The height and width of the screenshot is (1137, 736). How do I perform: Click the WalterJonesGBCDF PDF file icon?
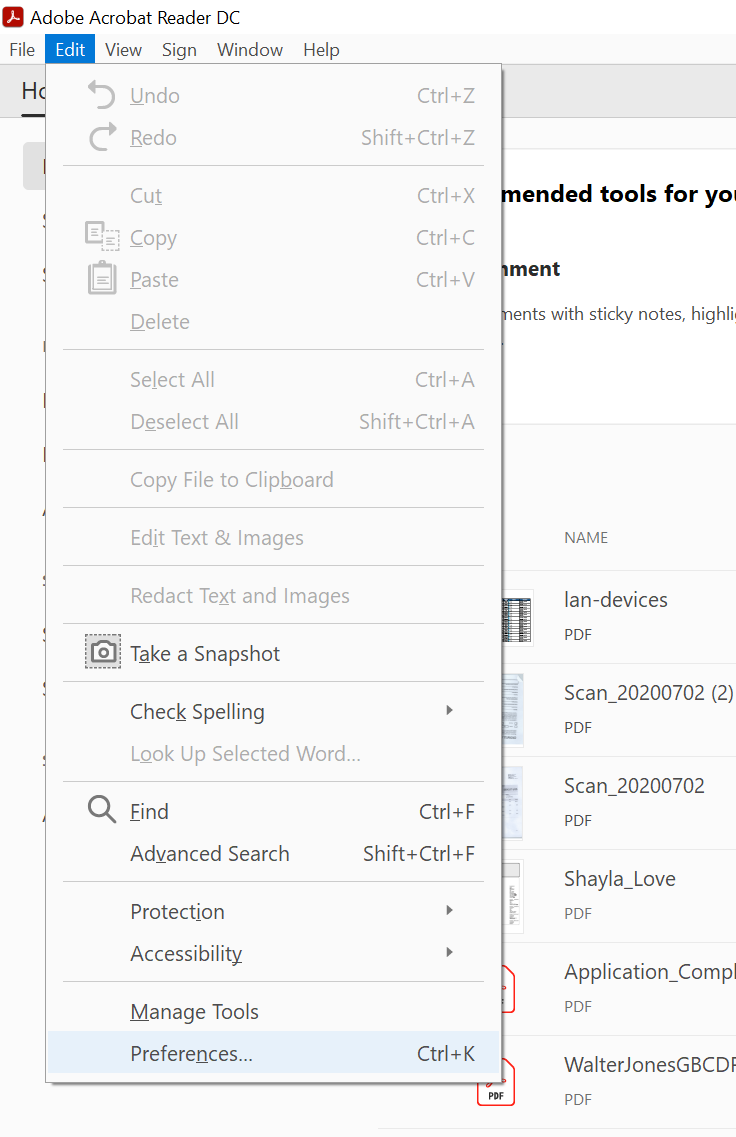pos(496,1082)
